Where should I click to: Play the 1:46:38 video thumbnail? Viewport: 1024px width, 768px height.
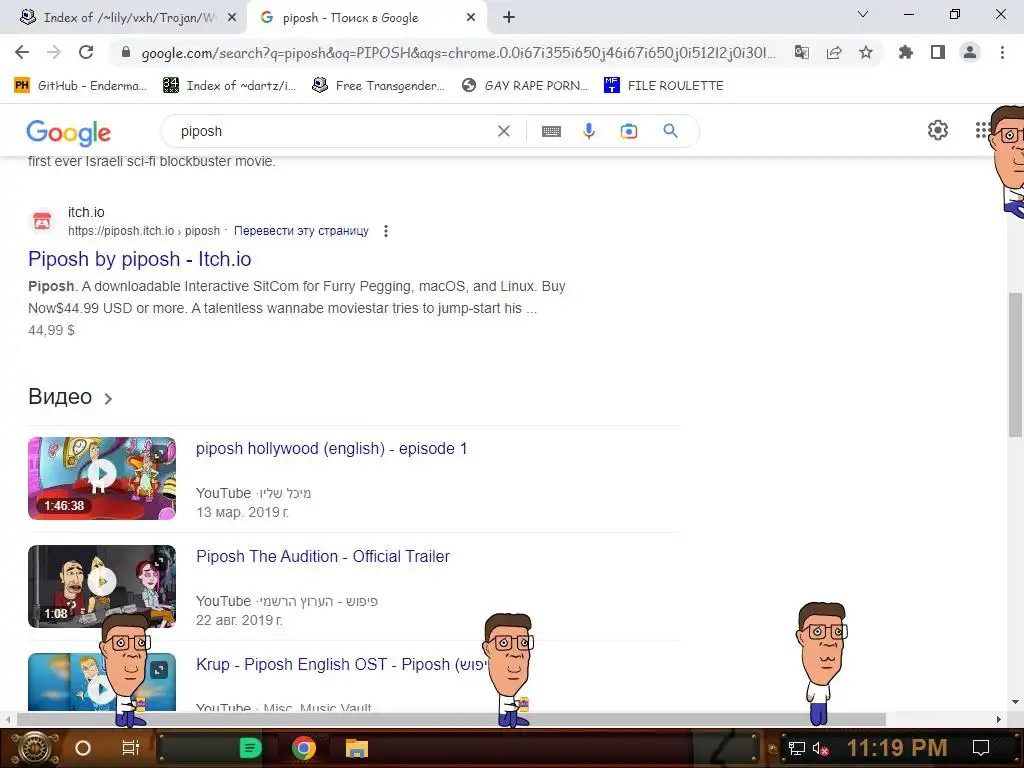(x=102, y=479)
